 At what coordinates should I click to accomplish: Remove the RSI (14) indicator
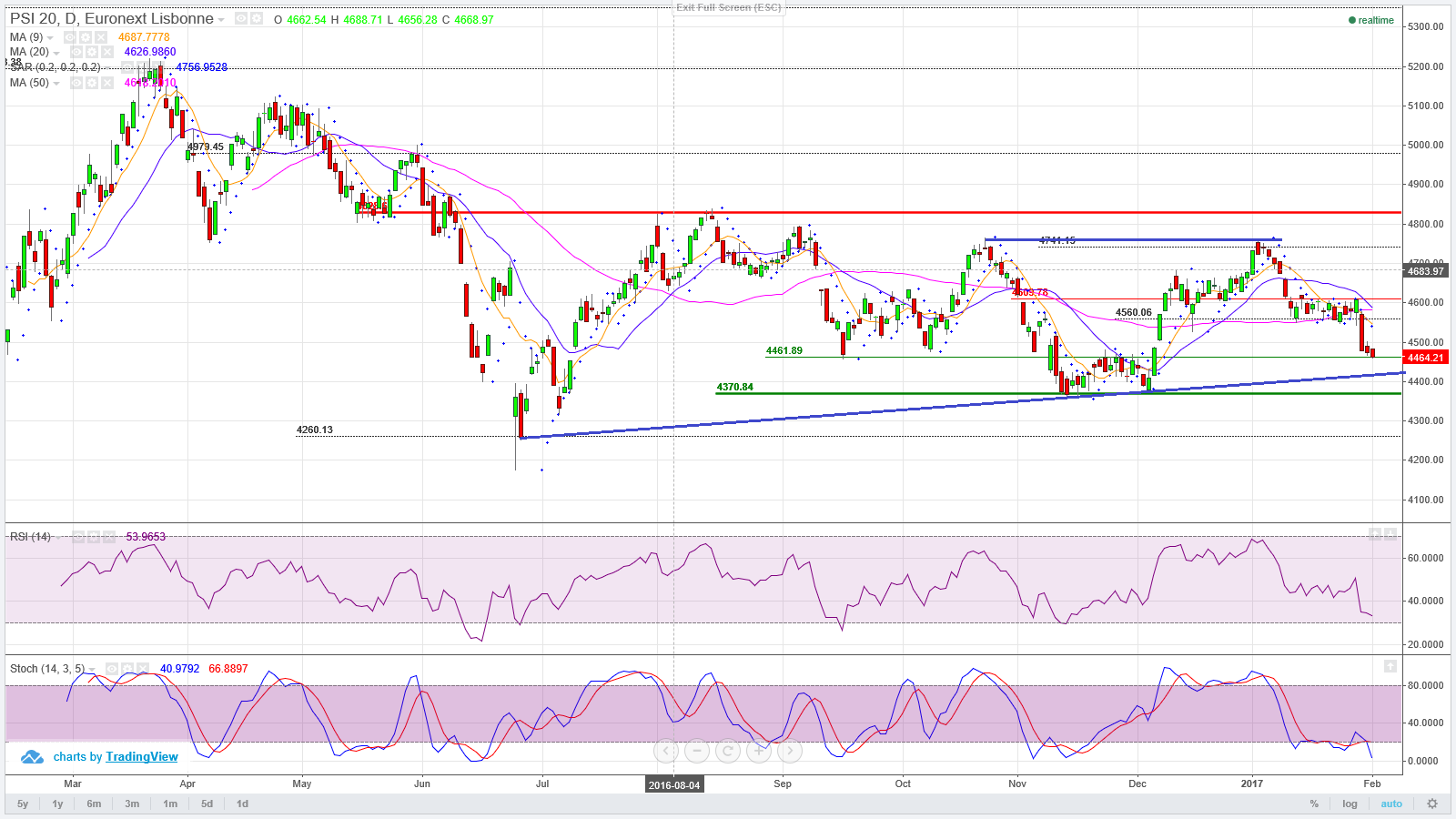(x=109, y=537)
